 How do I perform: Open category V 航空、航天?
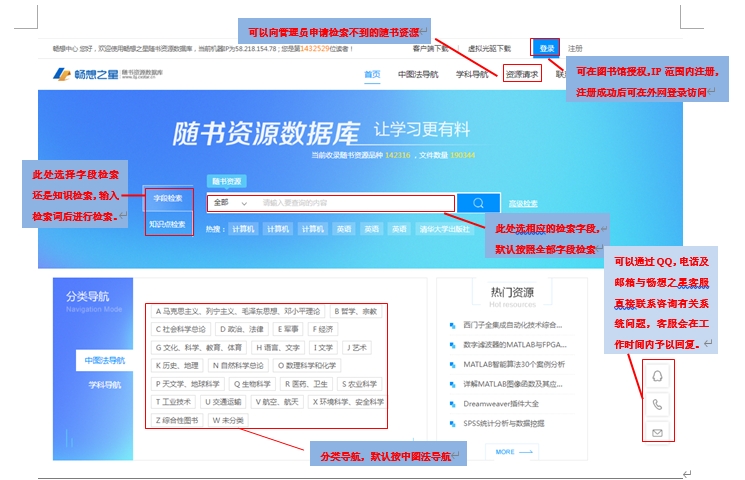[x=277, y=402]
